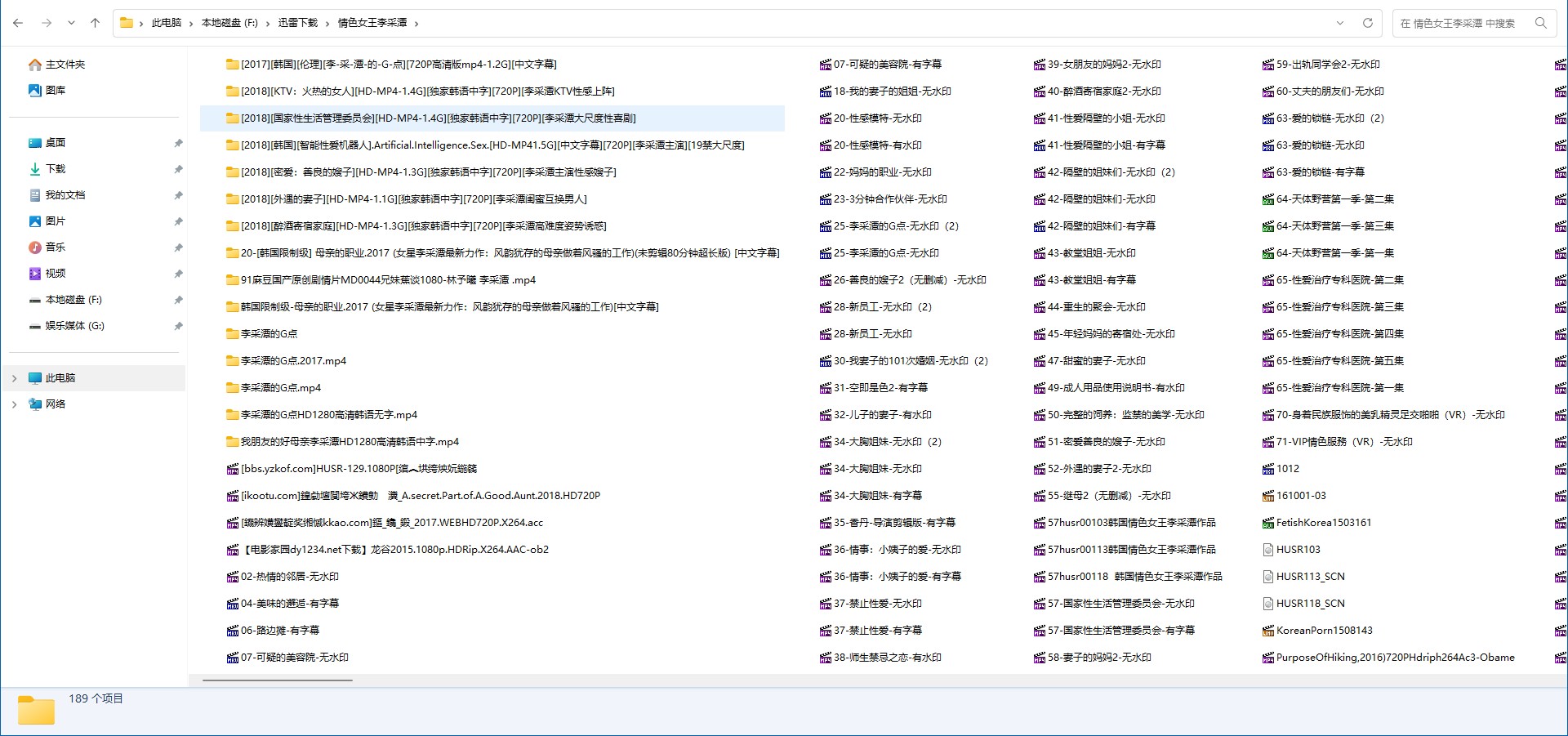Open 主文件夹 in the sidebar
The width and height of the screenshot is (1568, 736).
65,65
